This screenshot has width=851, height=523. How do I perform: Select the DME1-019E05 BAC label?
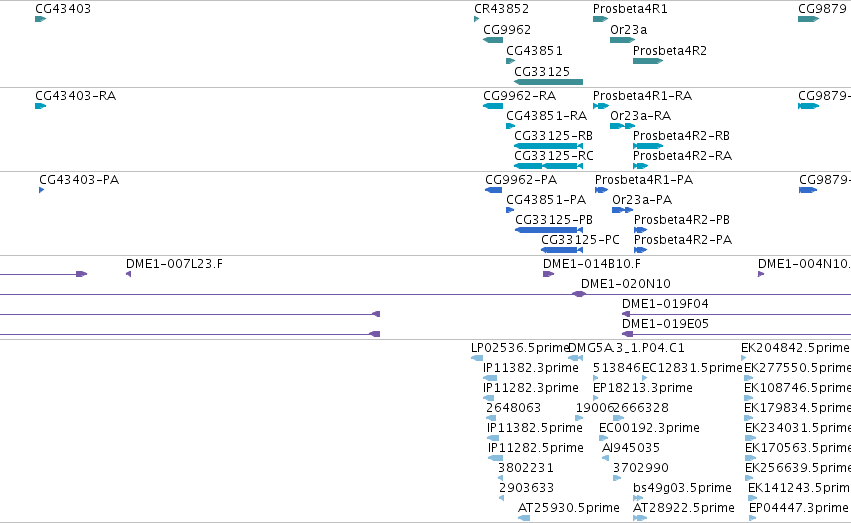pyautogui.click(x=665, y=324)
